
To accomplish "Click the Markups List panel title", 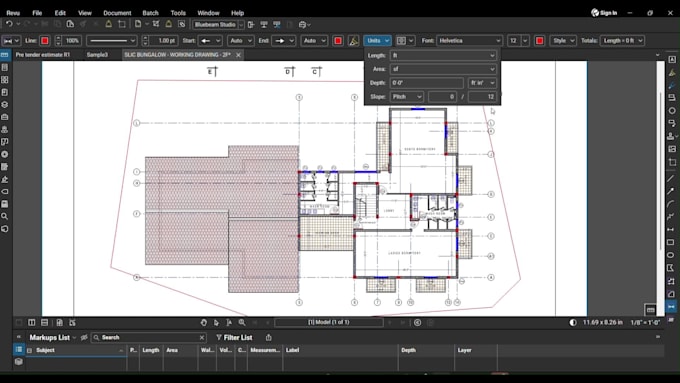I will click(x=49, y=337).
